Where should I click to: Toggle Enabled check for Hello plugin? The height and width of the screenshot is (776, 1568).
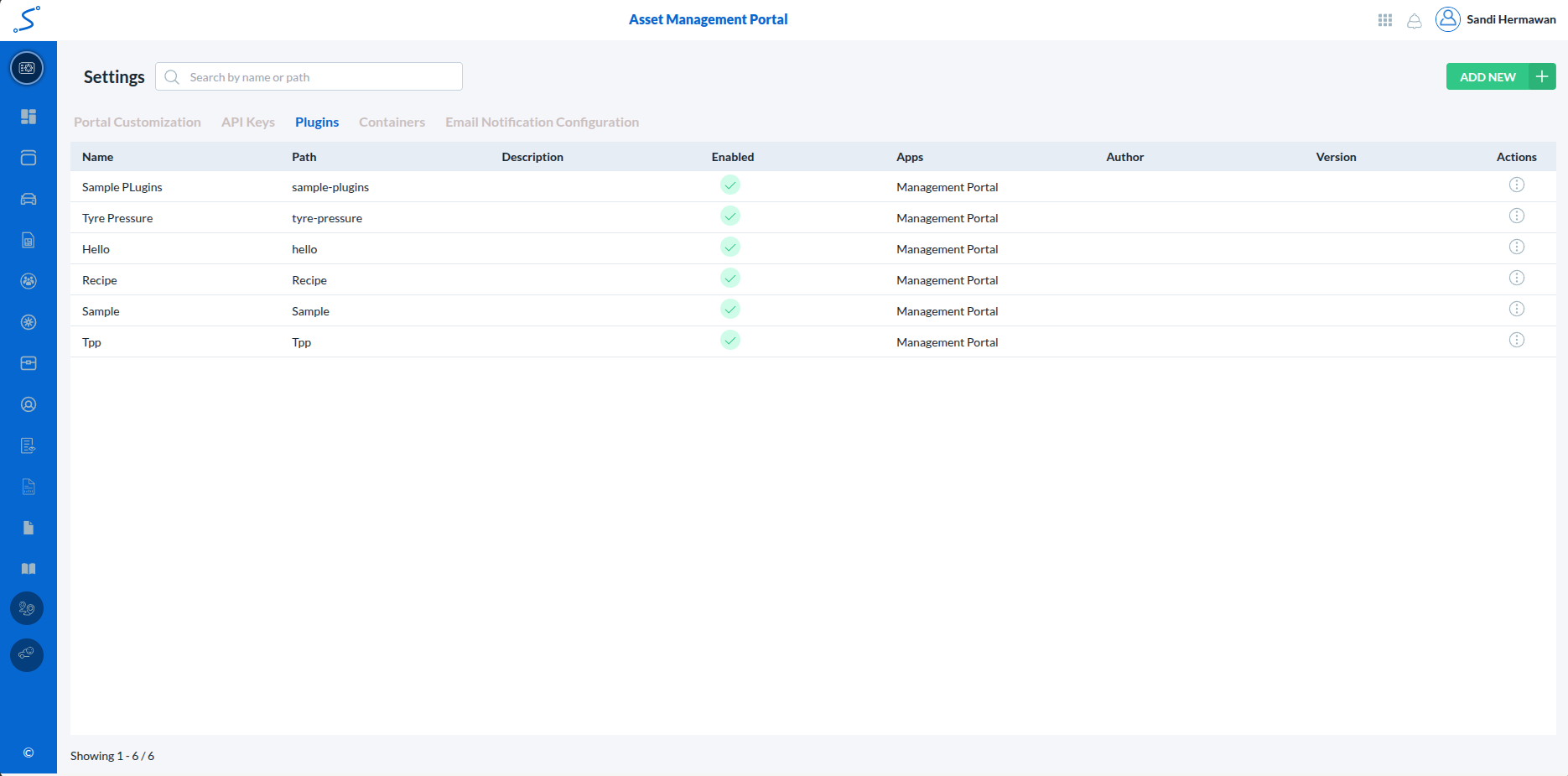[x=730, y=247]
